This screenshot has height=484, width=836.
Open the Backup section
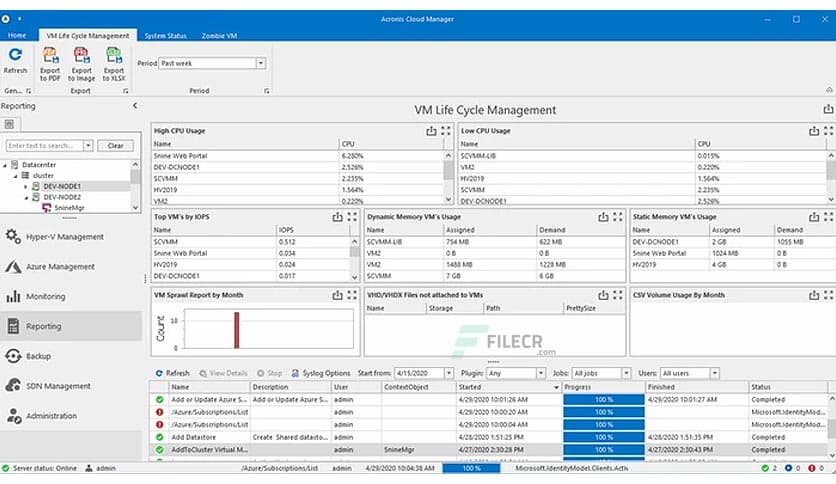(71, 356)
